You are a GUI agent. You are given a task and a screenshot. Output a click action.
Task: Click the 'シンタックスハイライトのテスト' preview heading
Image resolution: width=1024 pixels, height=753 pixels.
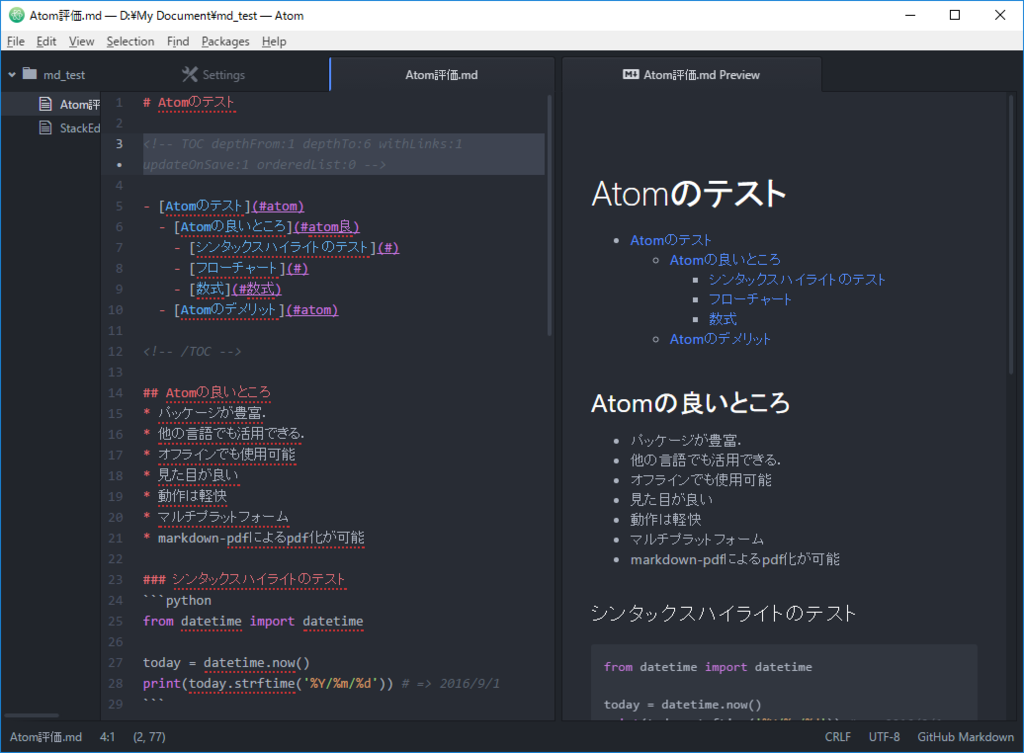(723, 613)
